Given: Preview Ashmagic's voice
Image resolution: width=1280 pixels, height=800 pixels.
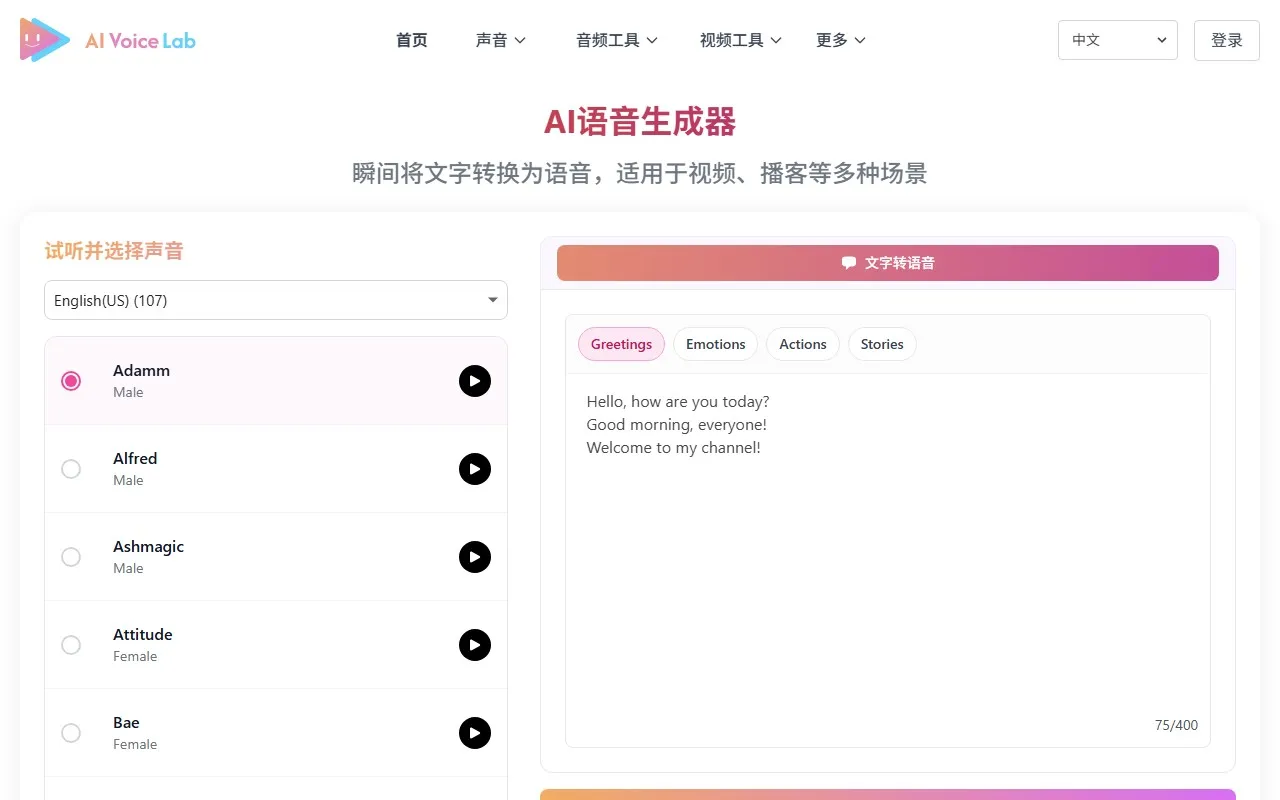Looking at the screenshot, I should (x=475, y=557).
